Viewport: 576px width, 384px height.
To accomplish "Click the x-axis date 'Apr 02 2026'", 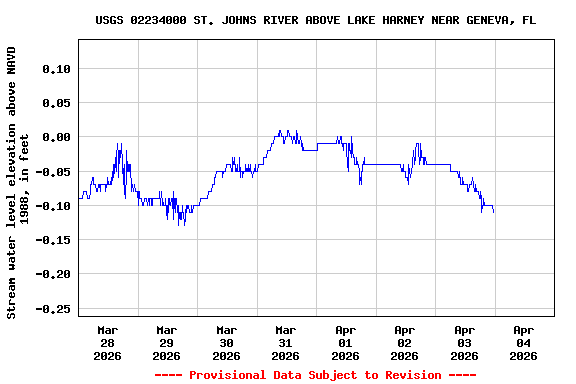I will 404,343.
